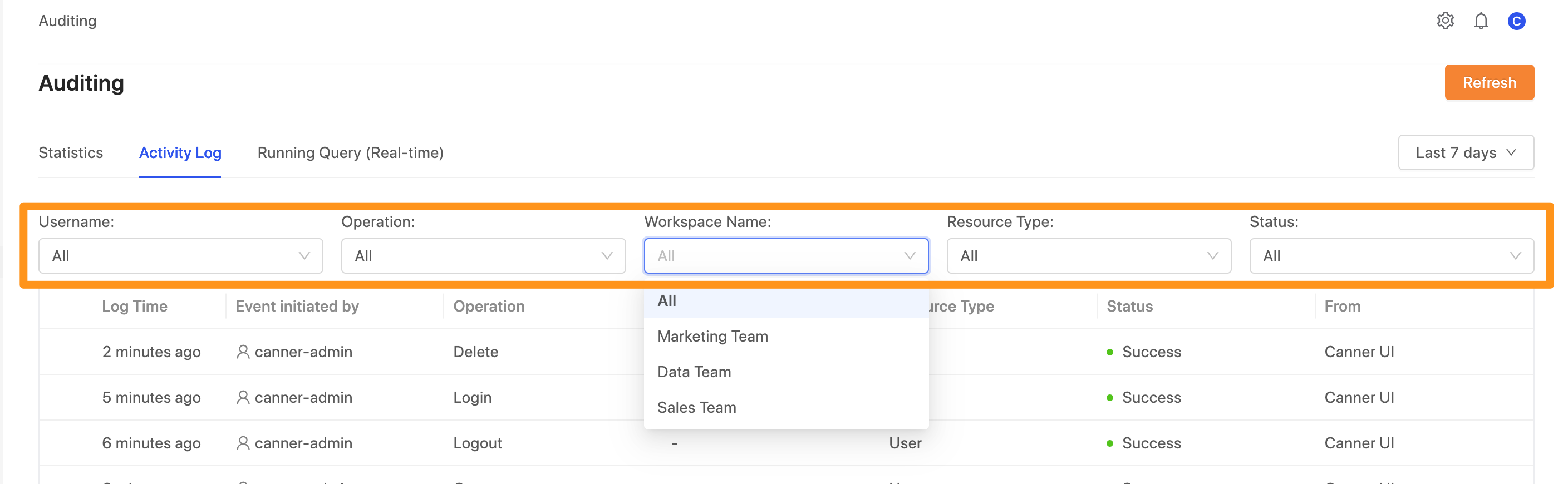Image resolution: width=1568 pixels, height=484 pixels.
Task: Click the 6 minutes ago log time
Action: [x=151, y=443]
